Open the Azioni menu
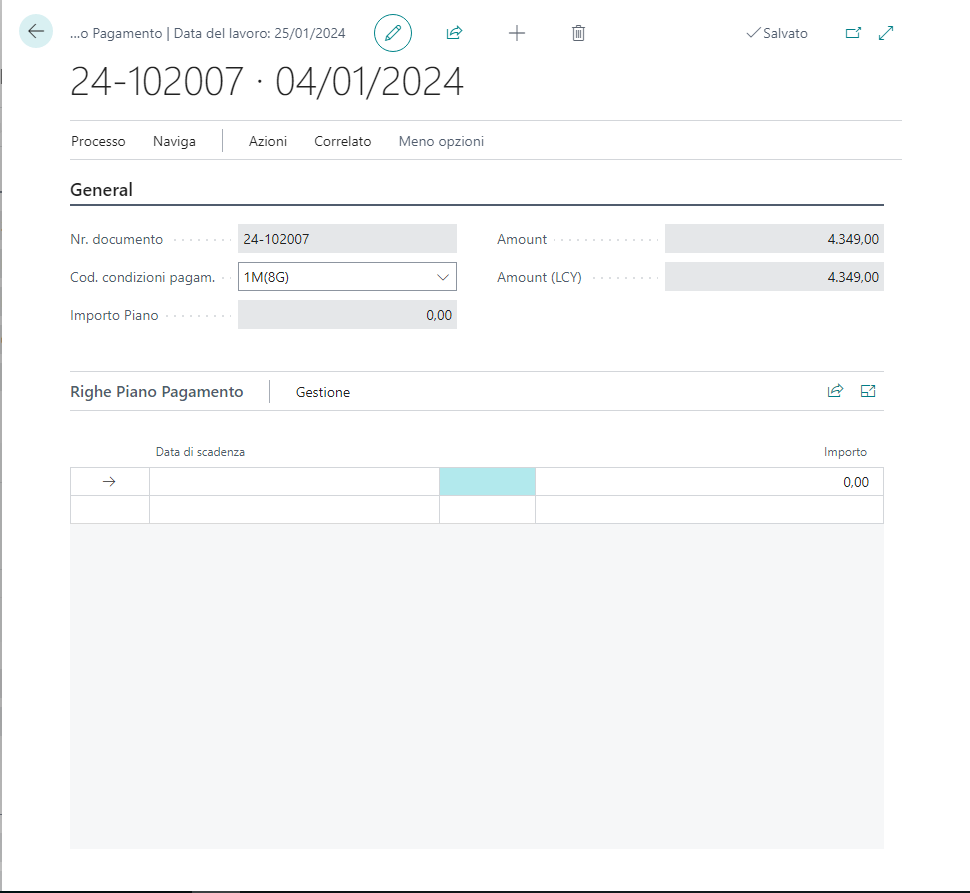 (x=268, y=141)
